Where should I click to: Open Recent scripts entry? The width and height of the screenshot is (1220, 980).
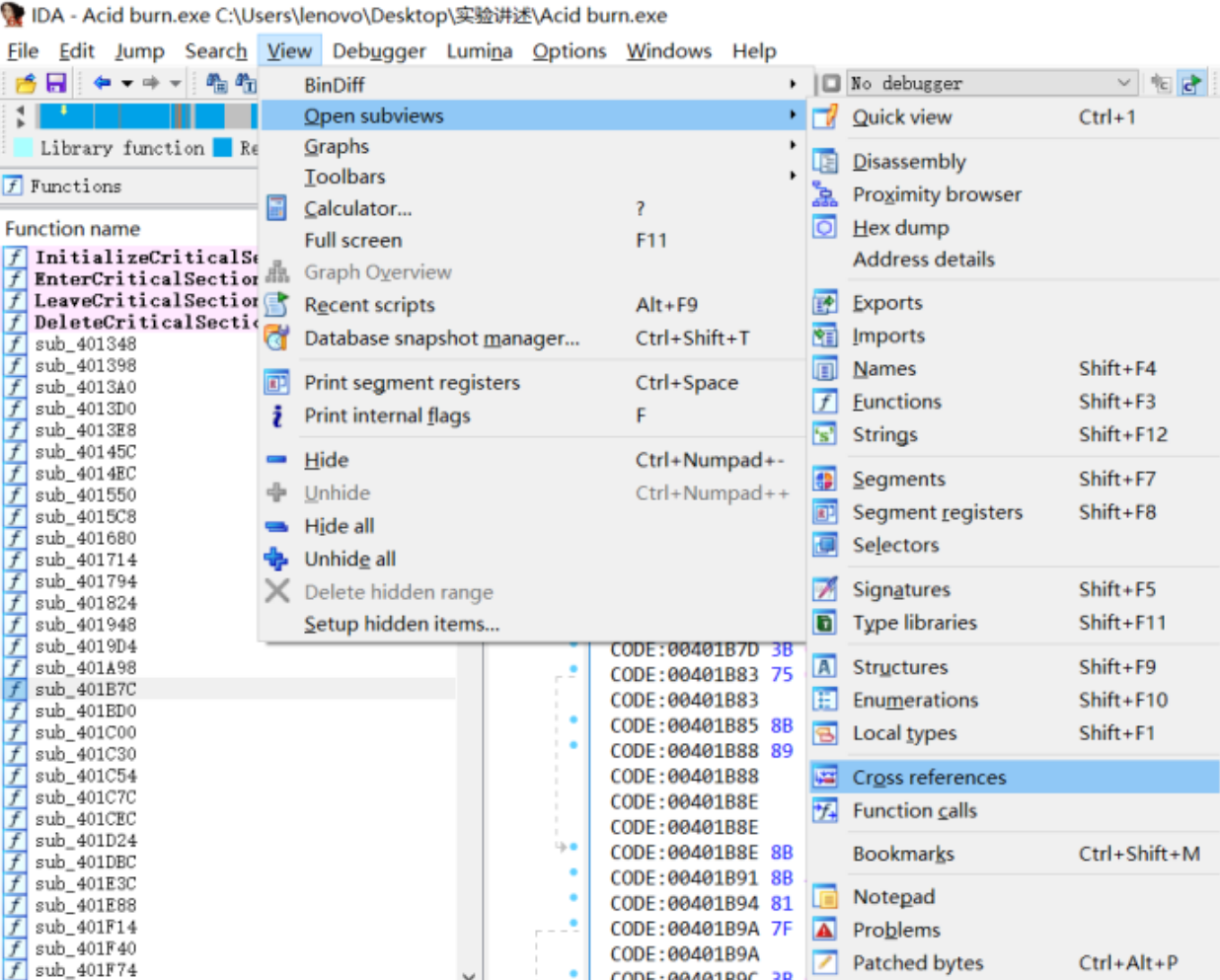coord(533,305)
